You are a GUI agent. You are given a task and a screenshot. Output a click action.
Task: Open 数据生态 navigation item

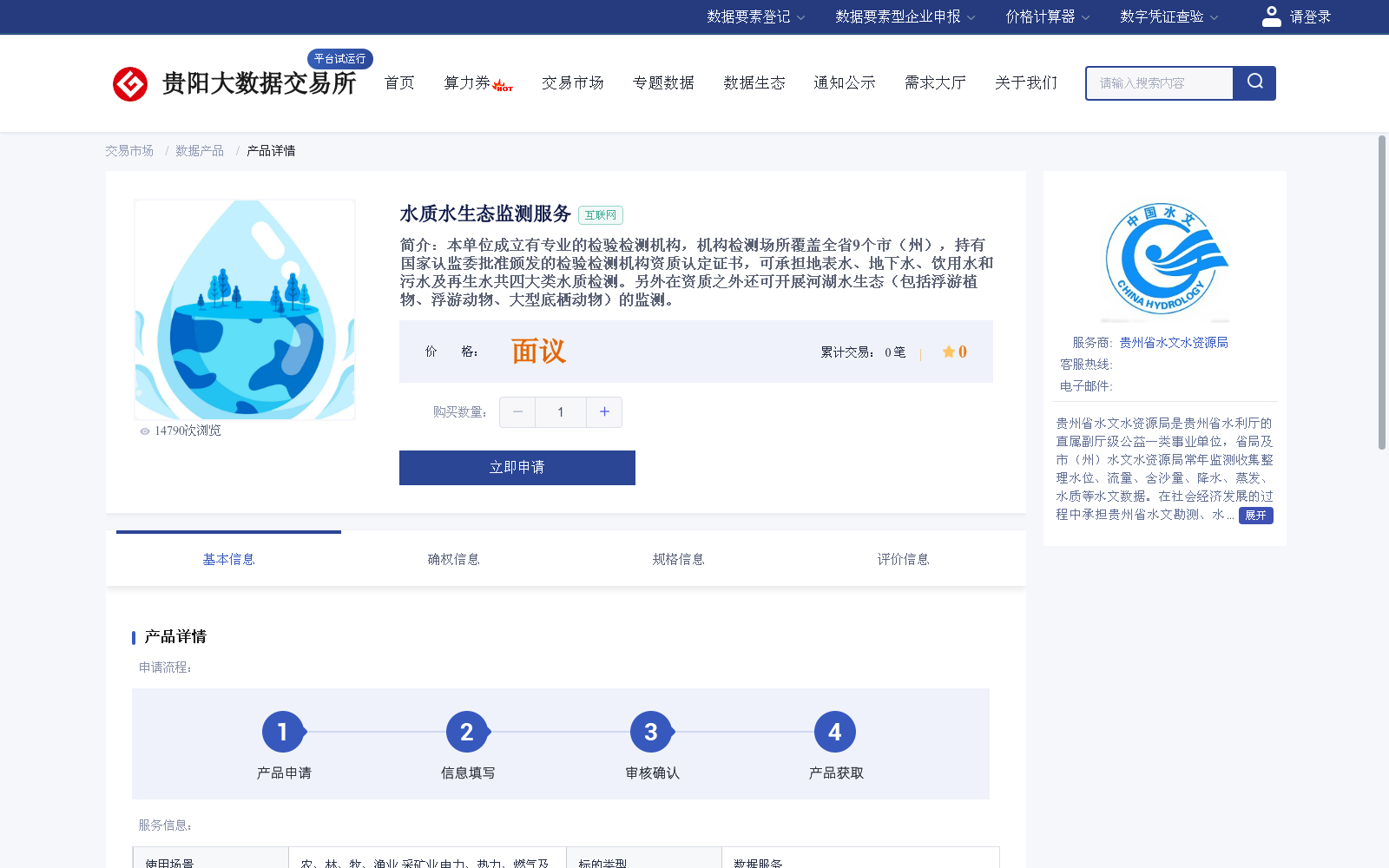754,82
